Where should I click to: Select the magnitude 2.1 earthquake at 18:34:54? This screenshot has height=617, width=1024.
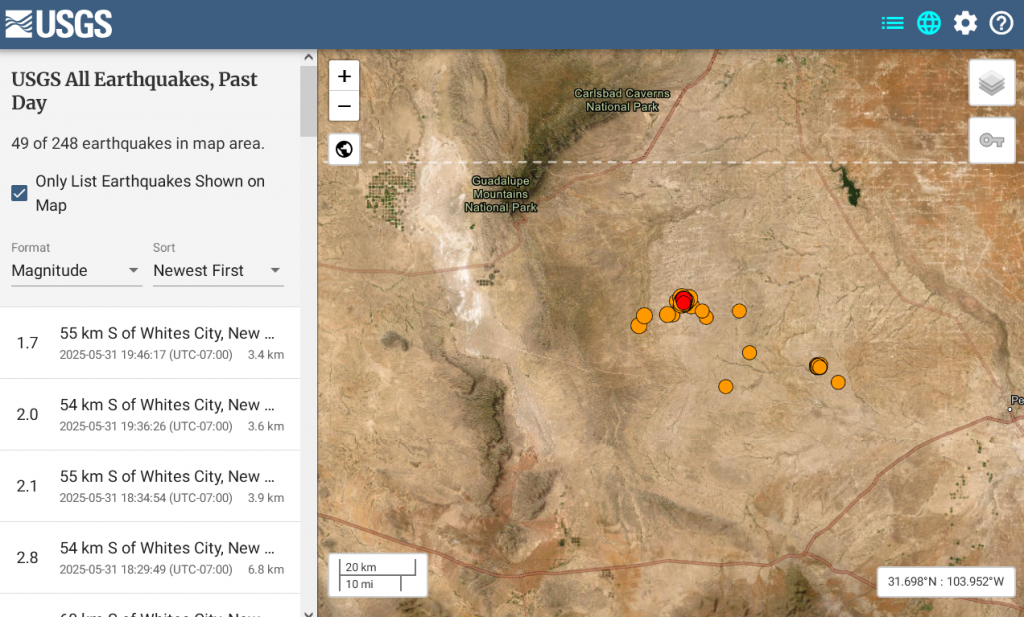point(150,486)
